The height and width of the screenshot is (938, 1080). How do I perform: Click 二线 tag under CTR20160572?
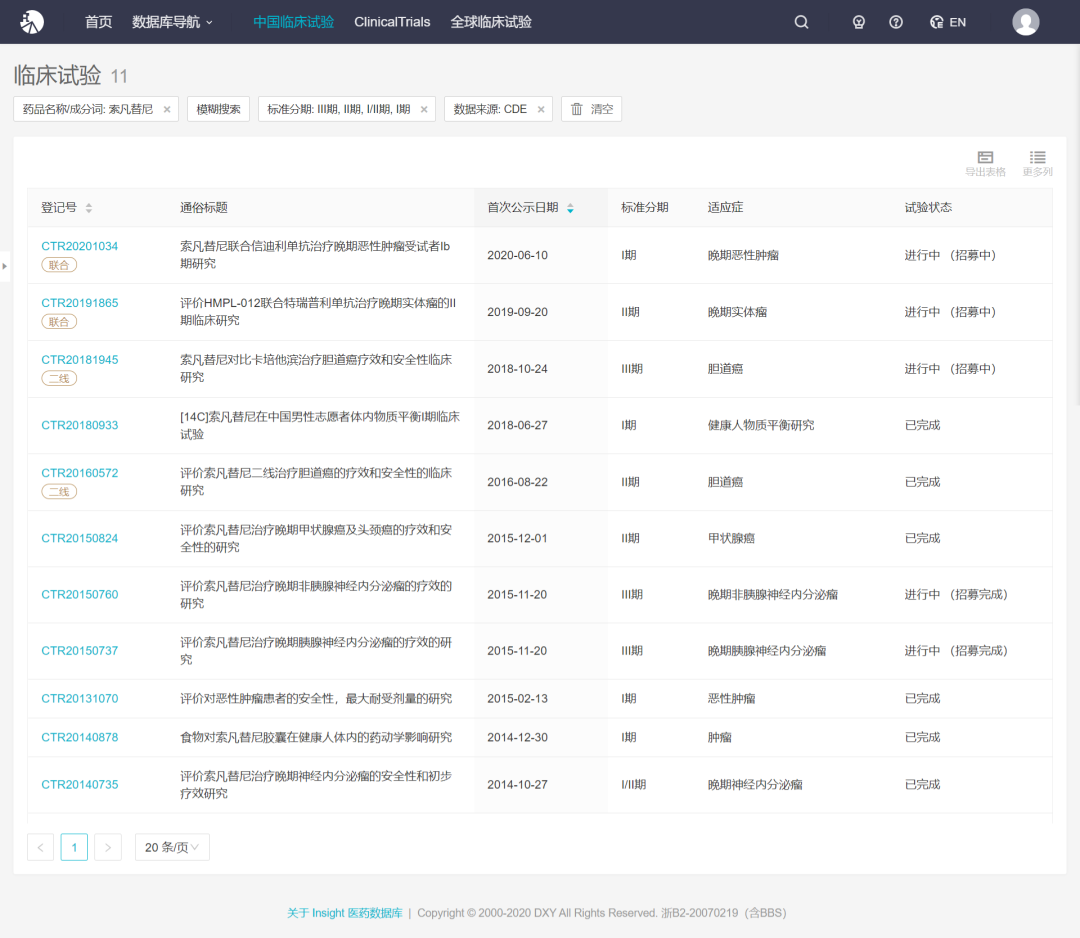click(x=59, y=492)
